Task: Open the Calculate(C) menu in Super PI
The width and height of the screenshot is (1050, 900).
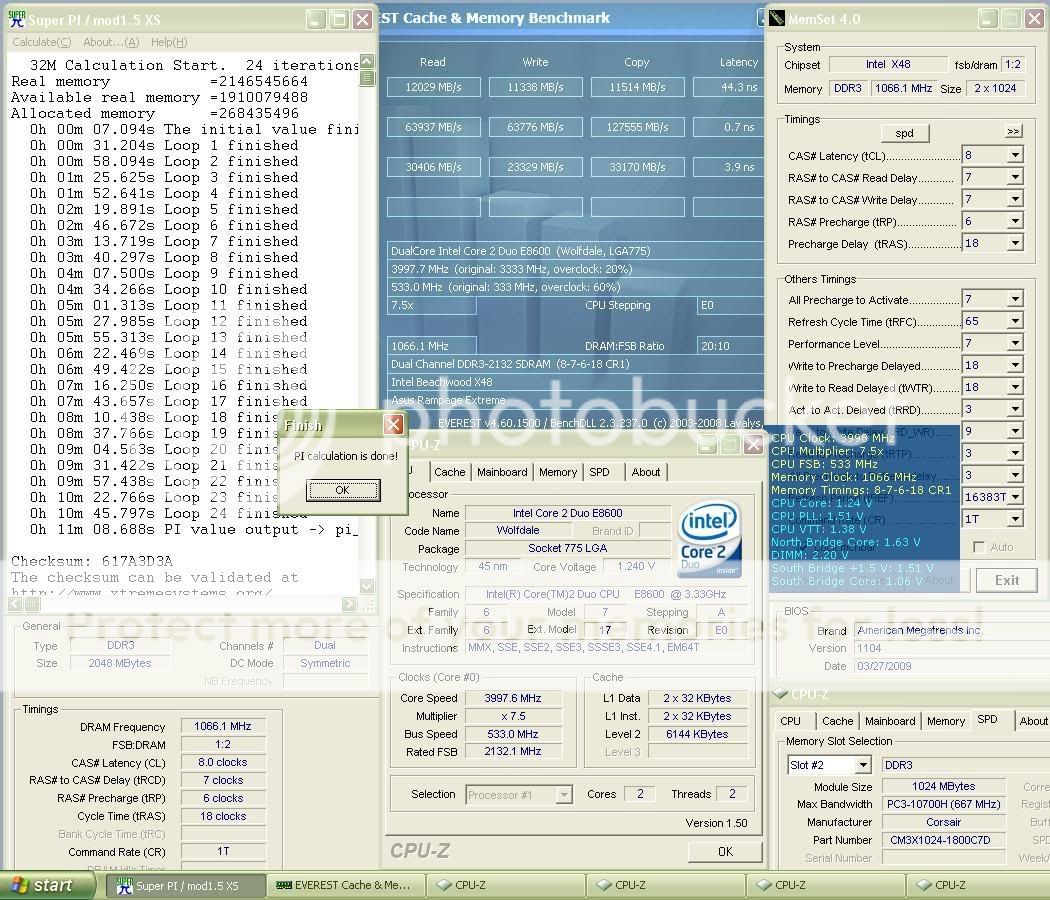Action: pyautogui.click(x=42, y=42)
